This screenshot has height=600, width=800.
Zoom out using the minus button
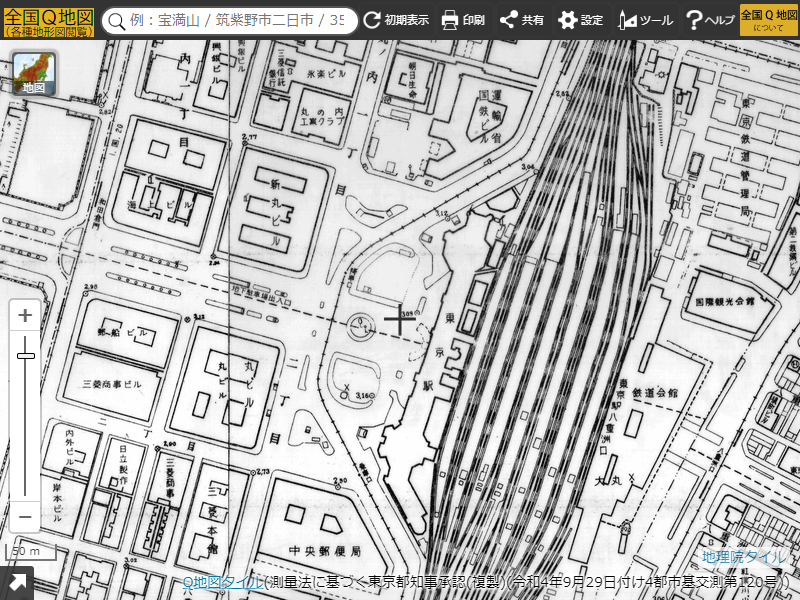pyautogui.click(x=26, y=517)
